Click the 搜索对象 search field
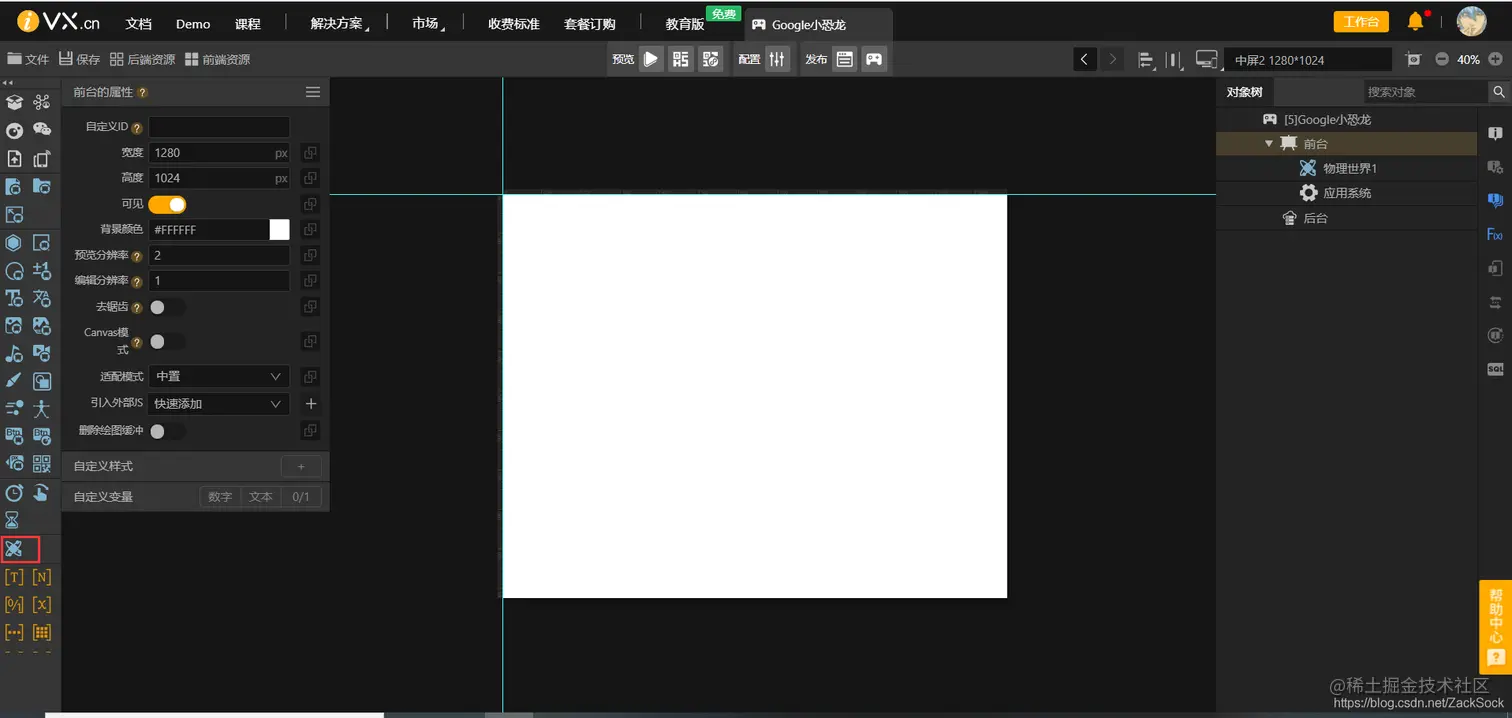The width and height of the screenshot is (1512, 718). pyautogui.click(x=1425, y=92)
